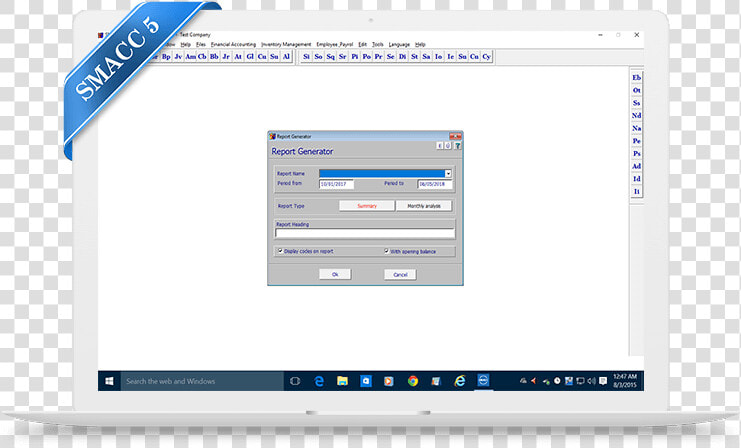Image resolution: width=741 pixels, height=448 pixels.
Task: Click the Na button in right sidebar
Action: coord(637,128)
